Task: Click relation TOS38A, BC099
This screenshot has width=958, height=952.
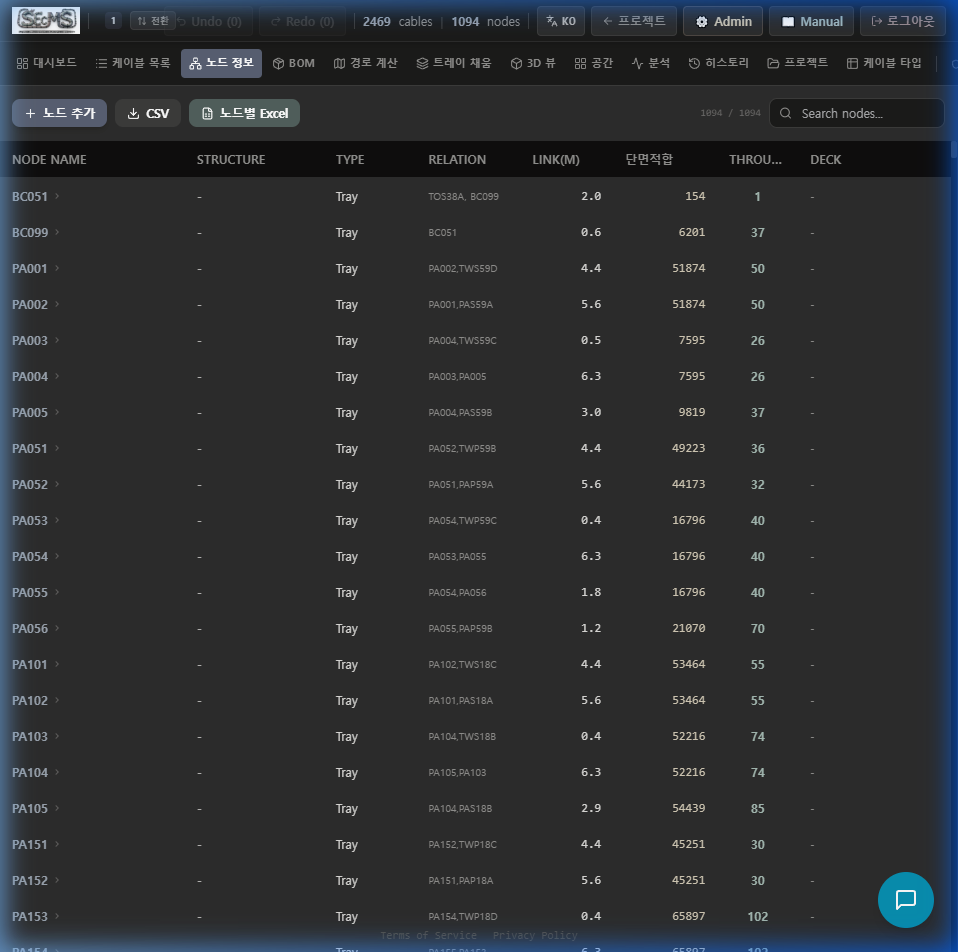Action: (463, 197)
